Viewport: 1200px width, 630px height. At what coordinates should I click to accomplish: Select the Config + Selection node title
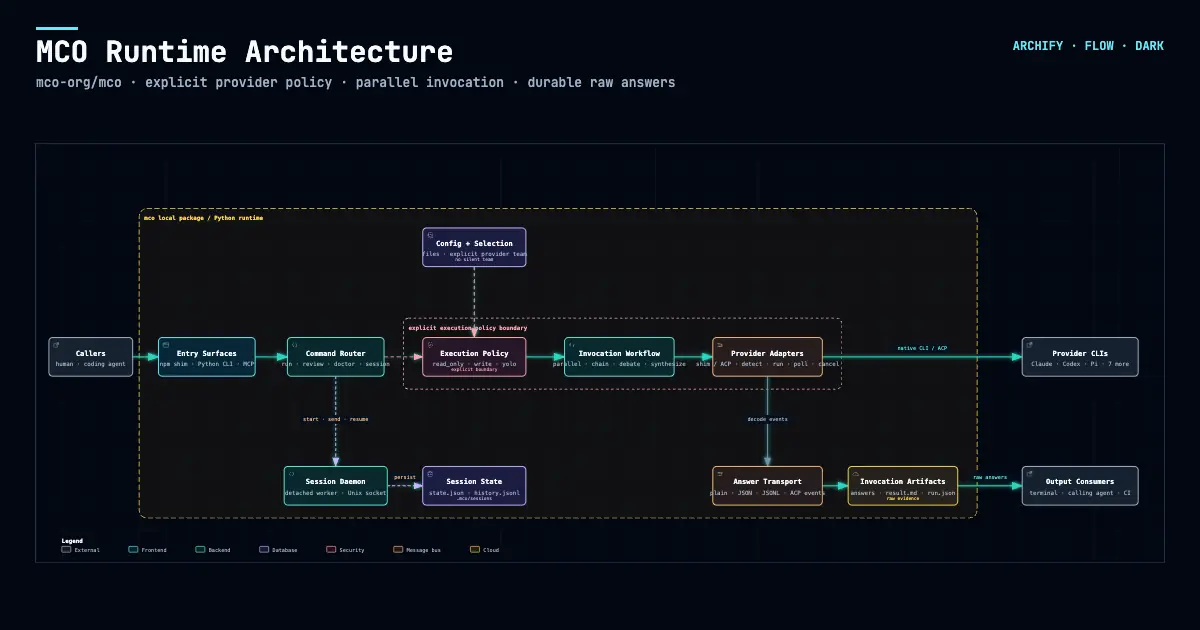coord(474,243)
